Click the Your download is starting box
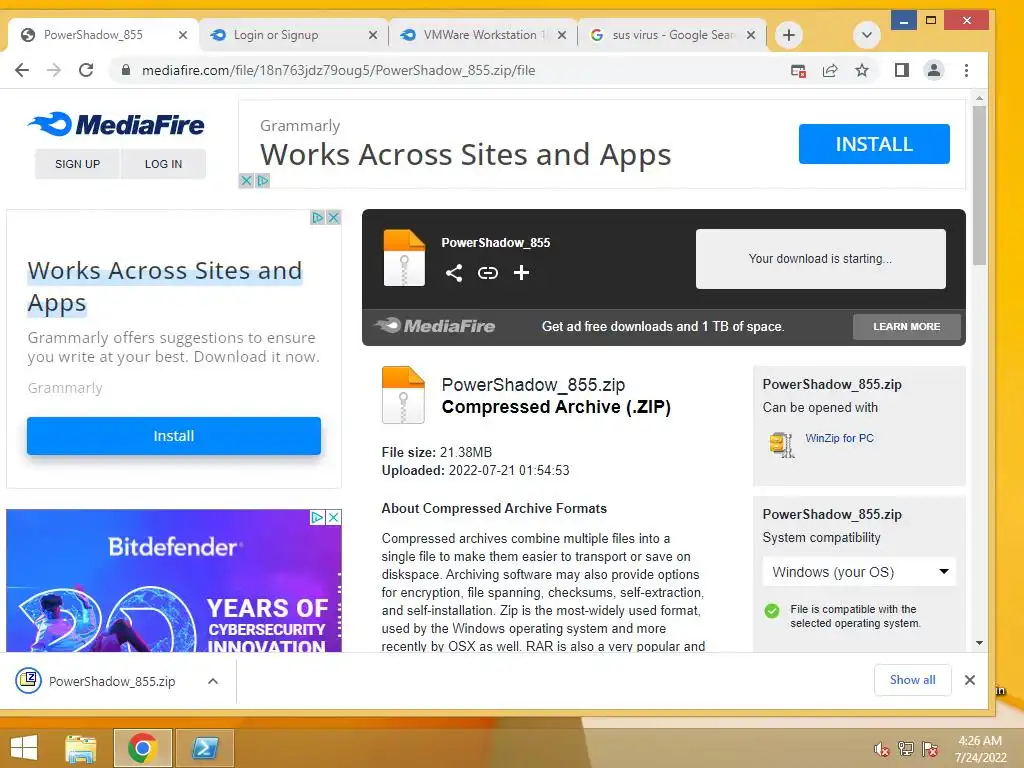 [x=820, y=259]
